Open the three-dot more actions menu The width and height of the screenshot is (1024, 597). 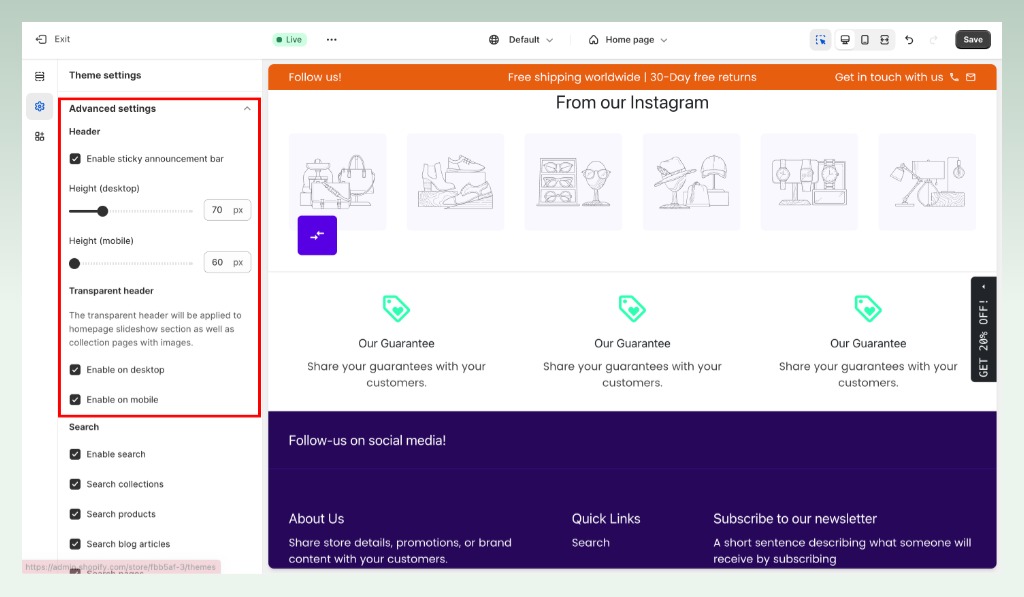tap(332, 40)
